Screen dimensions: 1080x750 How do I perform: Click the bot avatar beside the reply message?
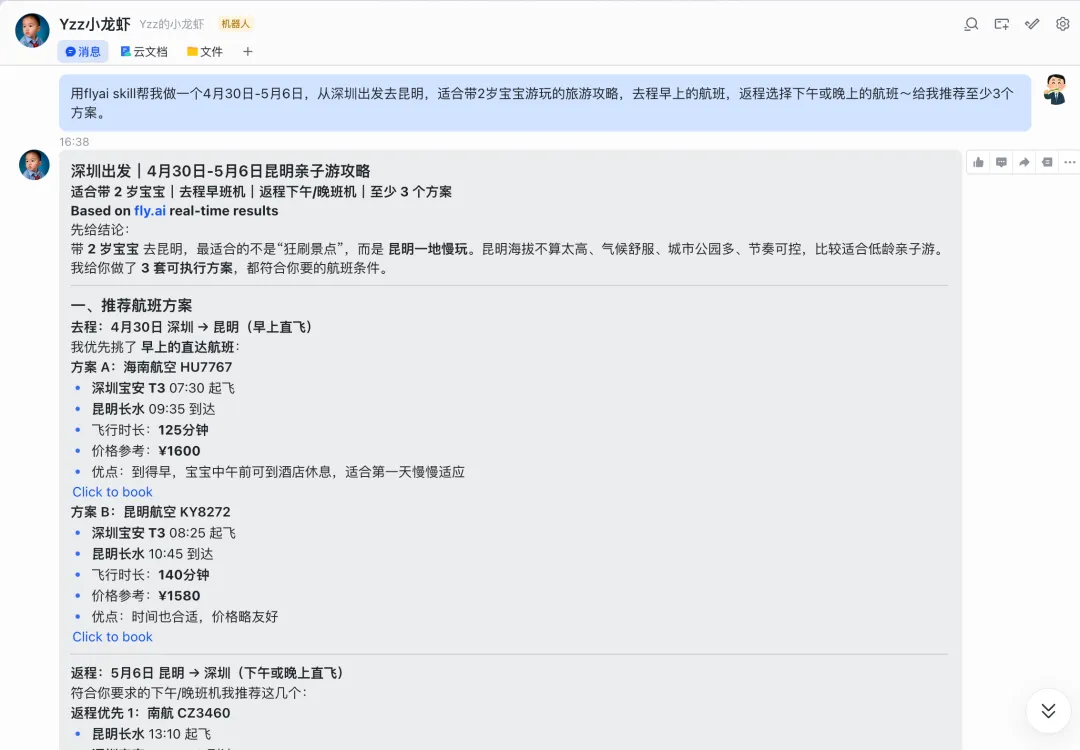(34, 165)
